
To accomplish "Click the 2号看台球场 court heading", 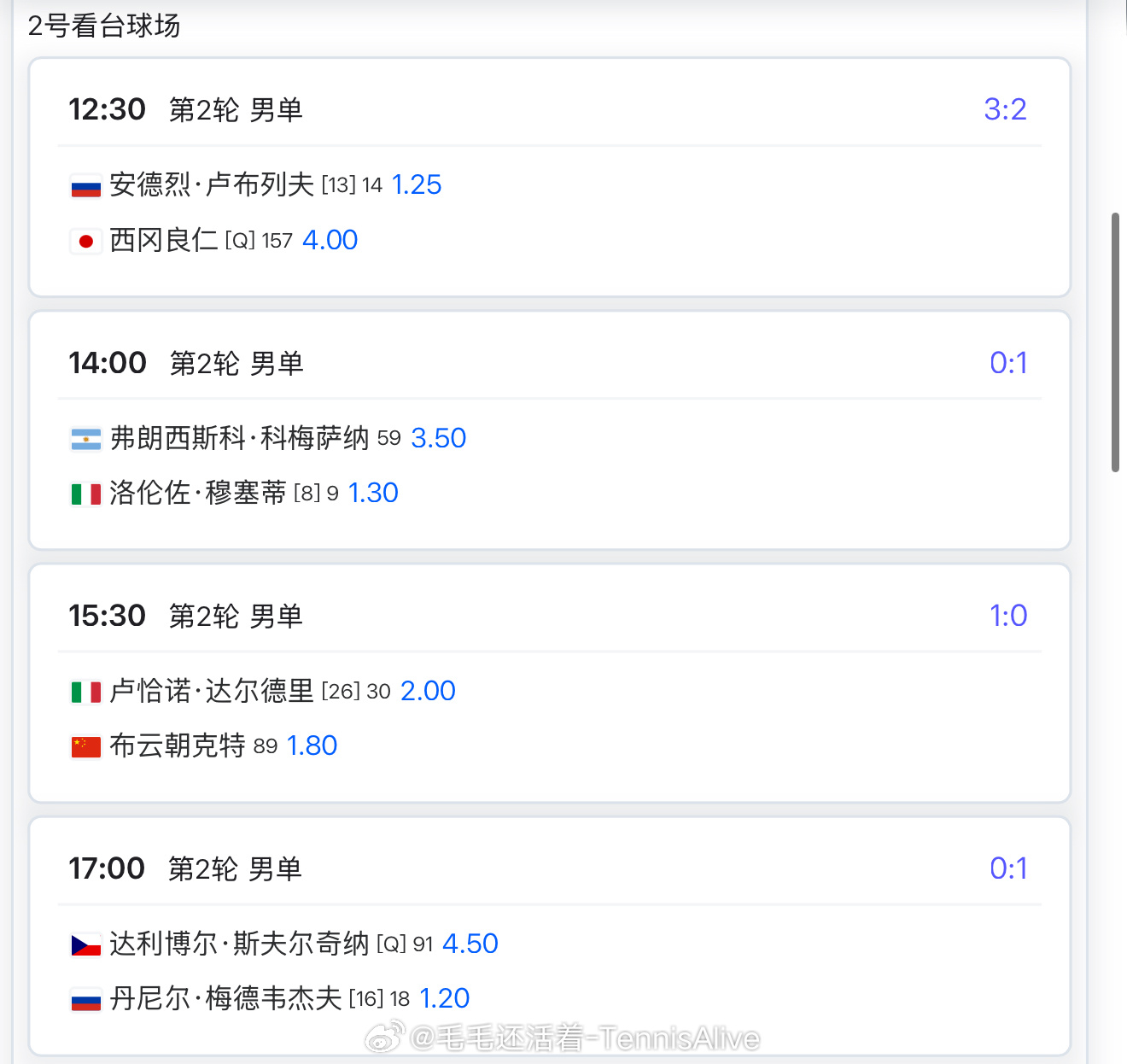I will (104, 26).
